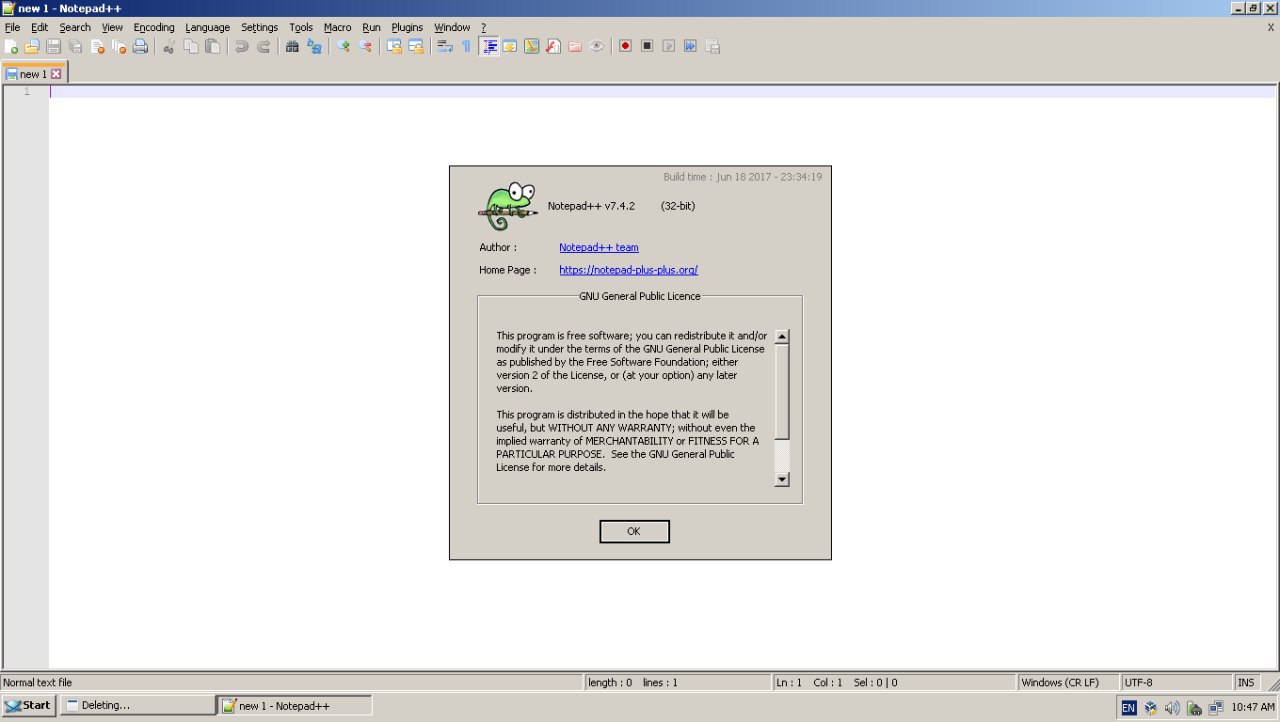The image size is (1280, 722).
Task: Open the Edit menu
Action: point(39,27)
